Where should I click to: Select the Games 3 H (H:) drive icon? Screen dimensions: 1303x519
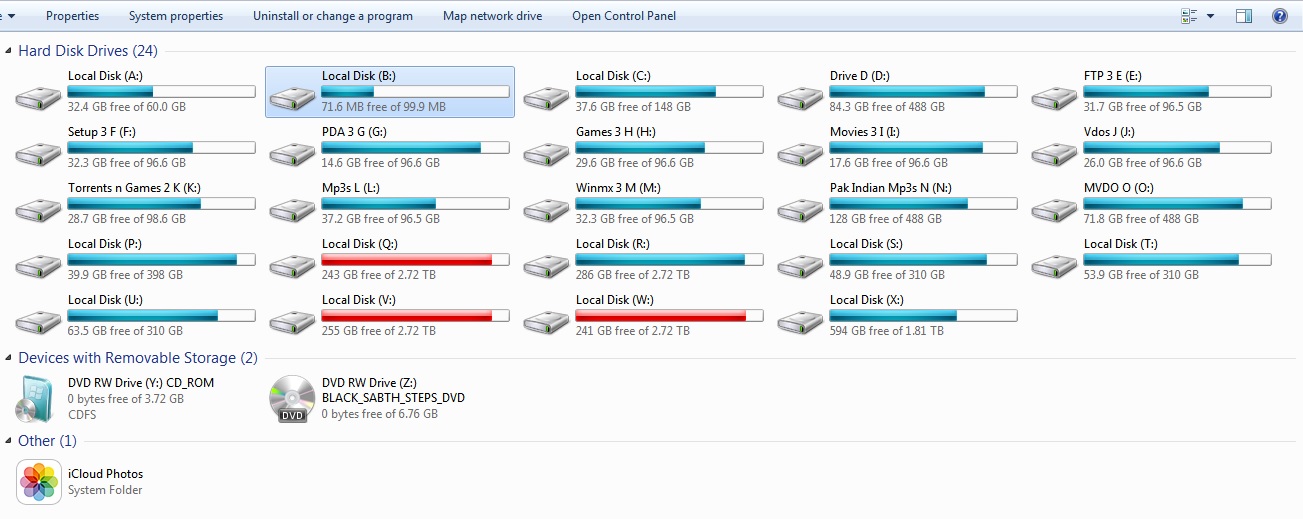point(546,154)
